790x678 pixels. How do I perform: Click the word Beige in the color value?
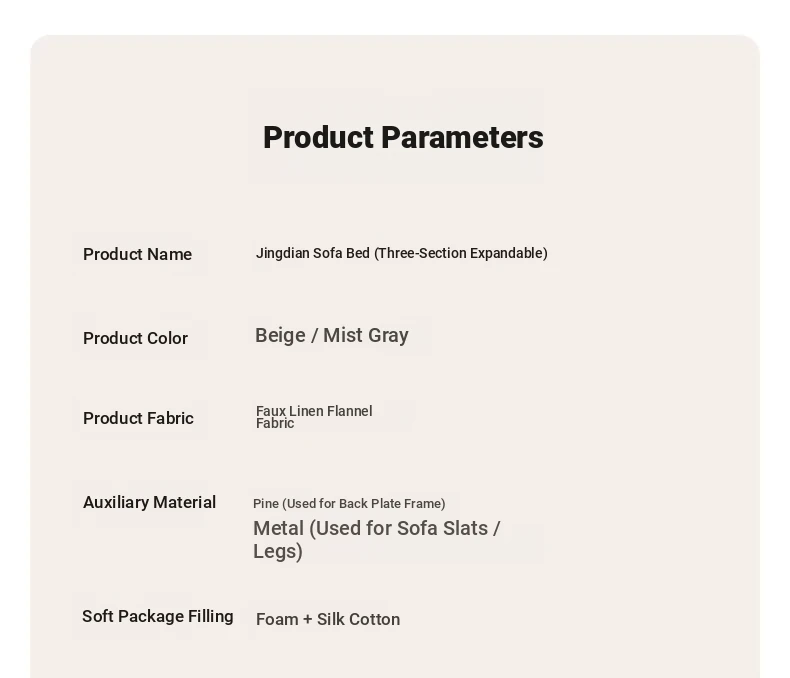click(280, 335)
